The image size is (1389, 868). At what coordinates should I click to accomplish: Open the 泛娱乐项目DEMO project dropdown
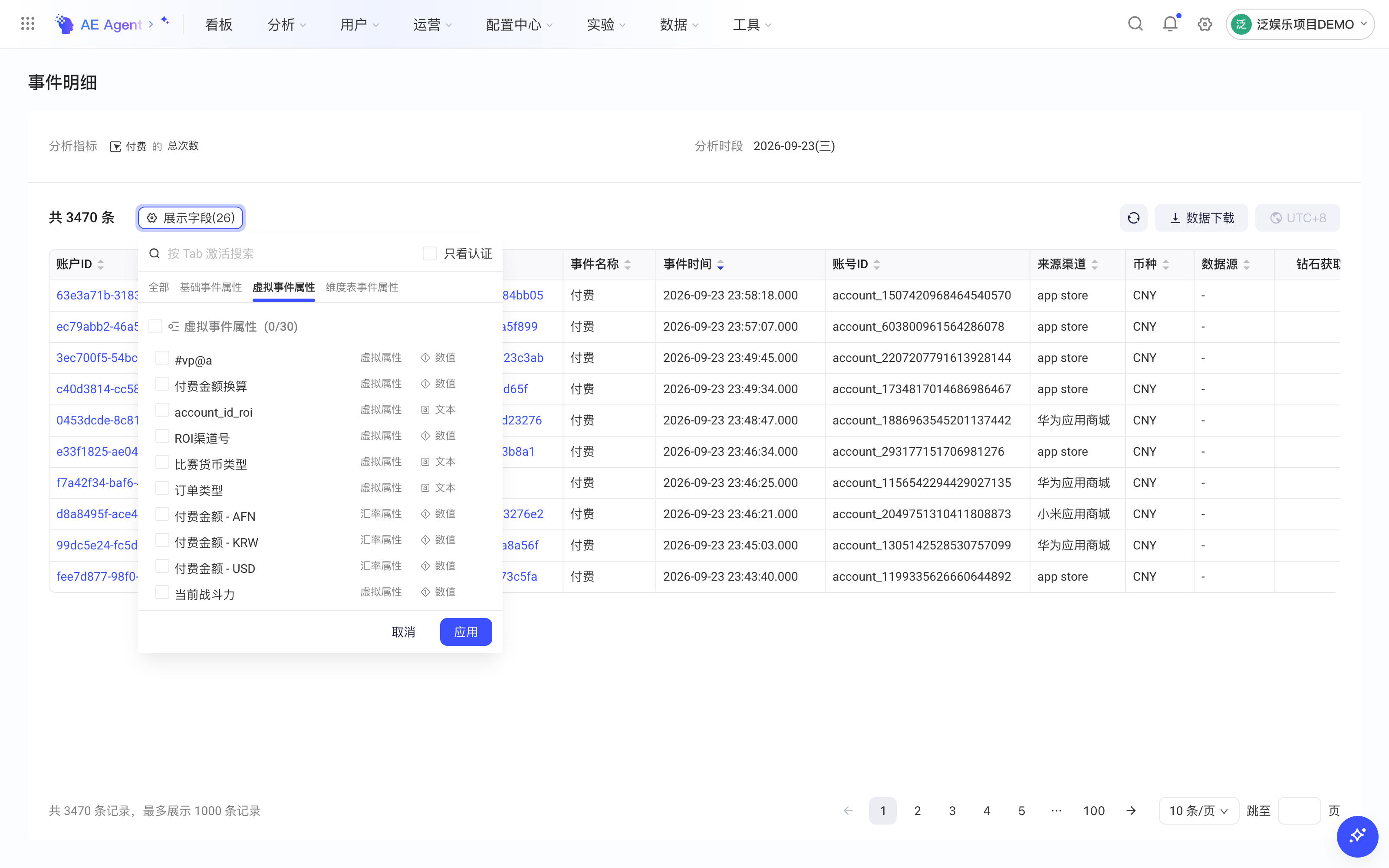pos(1300,24)
